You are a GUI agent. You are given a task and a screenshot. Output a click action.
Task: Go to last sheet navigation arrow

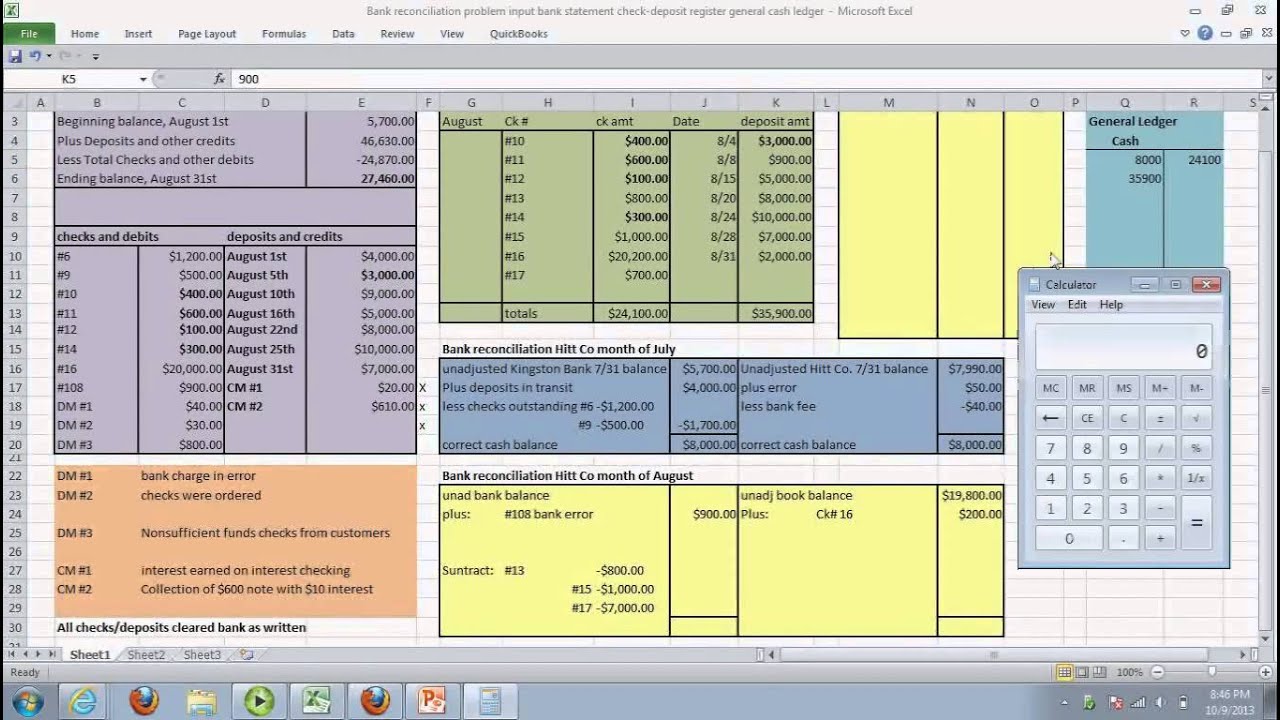pos(51,655)
